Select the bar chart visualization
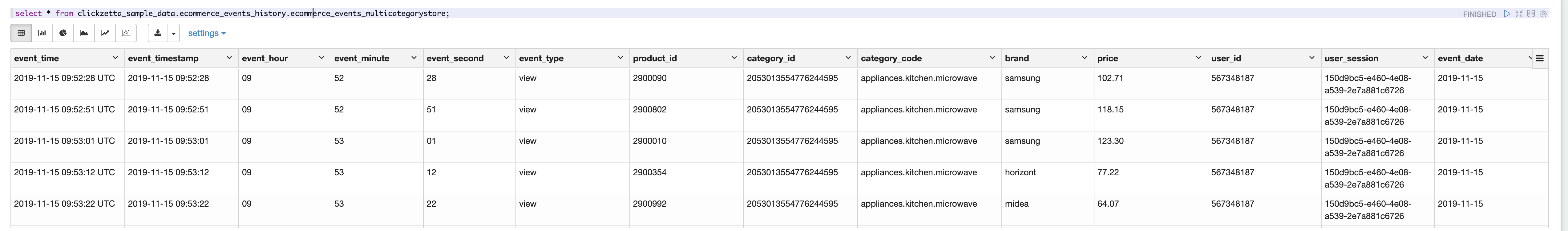 coord(42,33)
